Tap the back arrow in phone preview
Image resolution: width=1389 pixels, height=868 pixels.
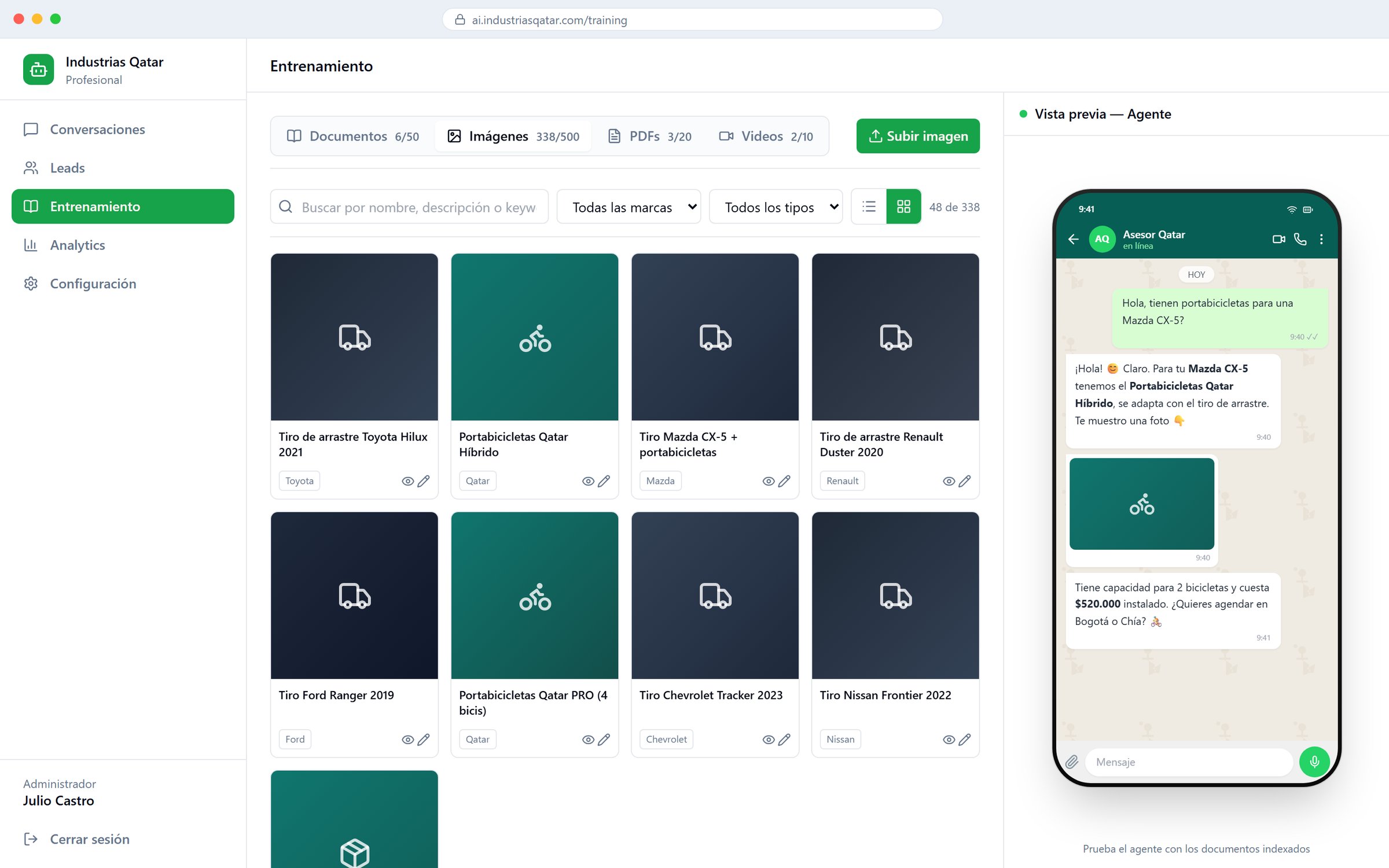point(1074,239)
